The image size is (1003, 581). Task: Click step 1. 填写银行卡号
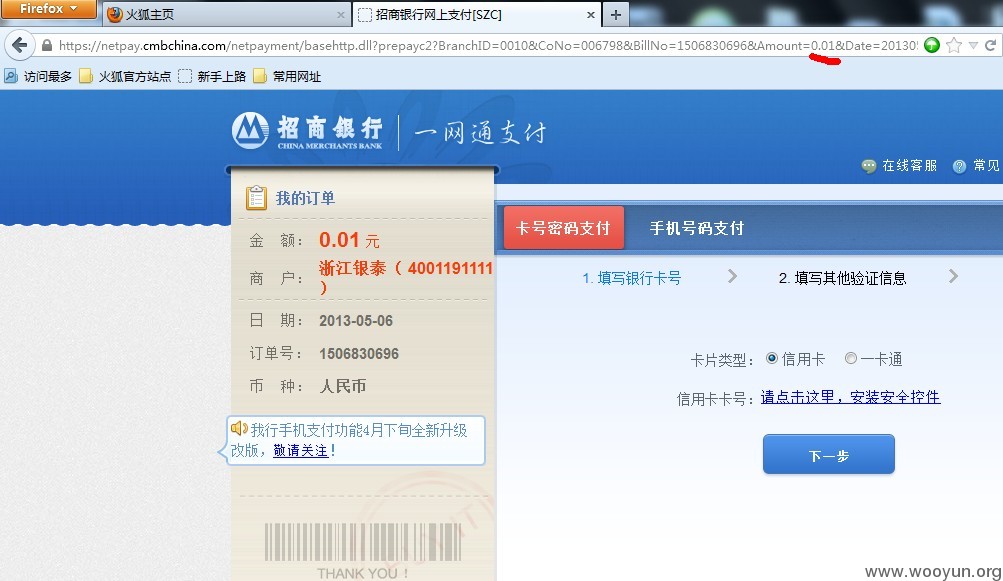click(631, 278)
